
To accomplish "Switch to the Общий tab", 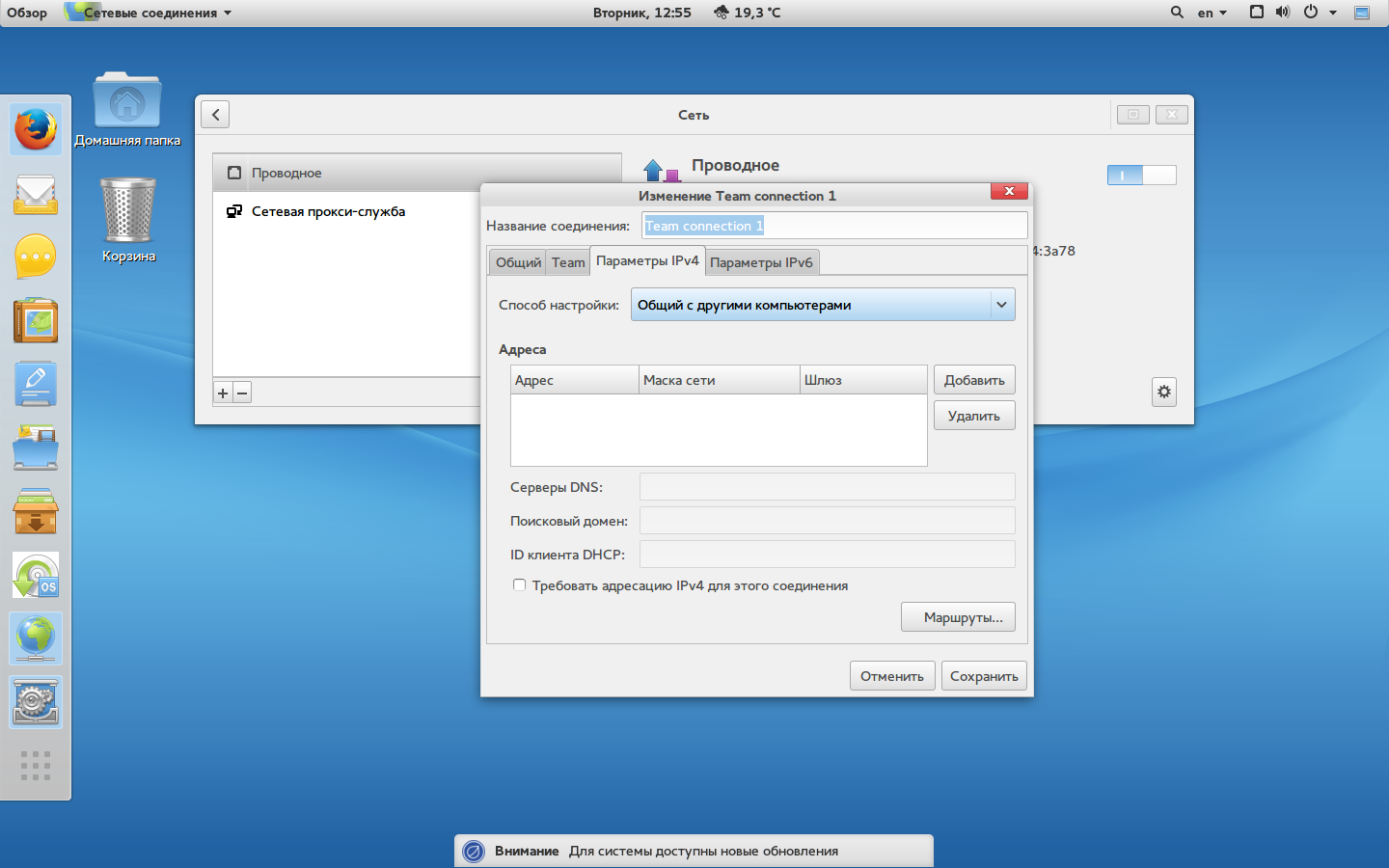I will click(x=518, y=262).
